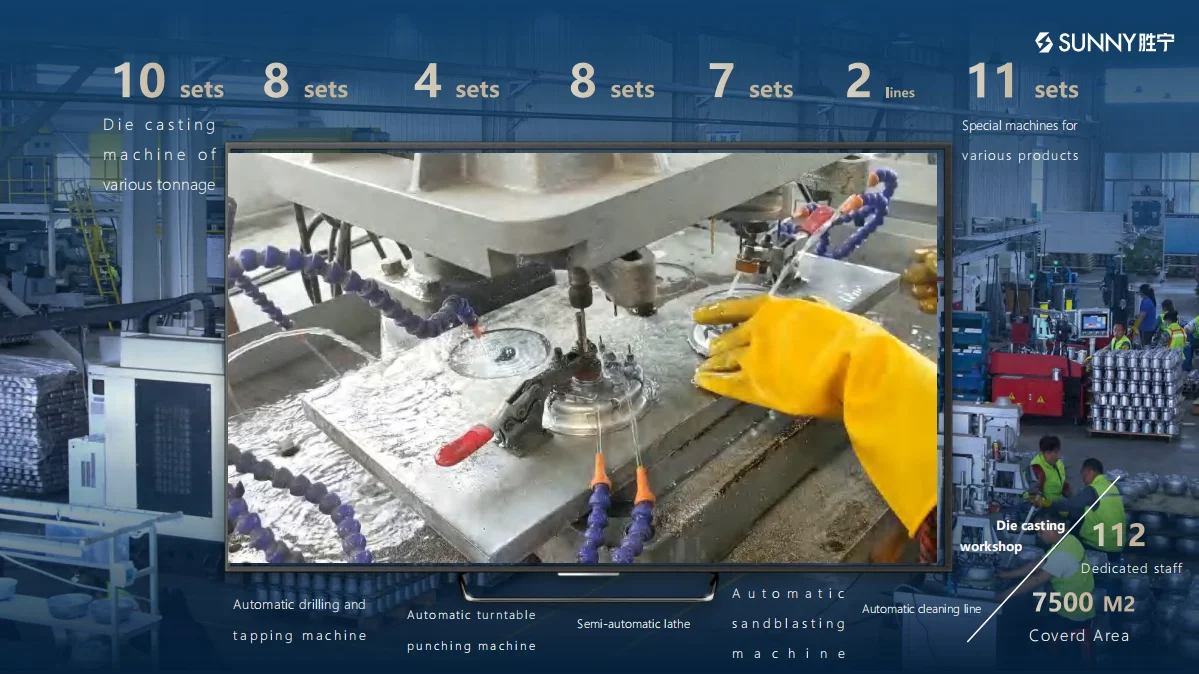Viewport: 1199px width, 674px height.
Task: Click the '4 sets' figure
Action: pyautogui.click(x=457, y=81)
